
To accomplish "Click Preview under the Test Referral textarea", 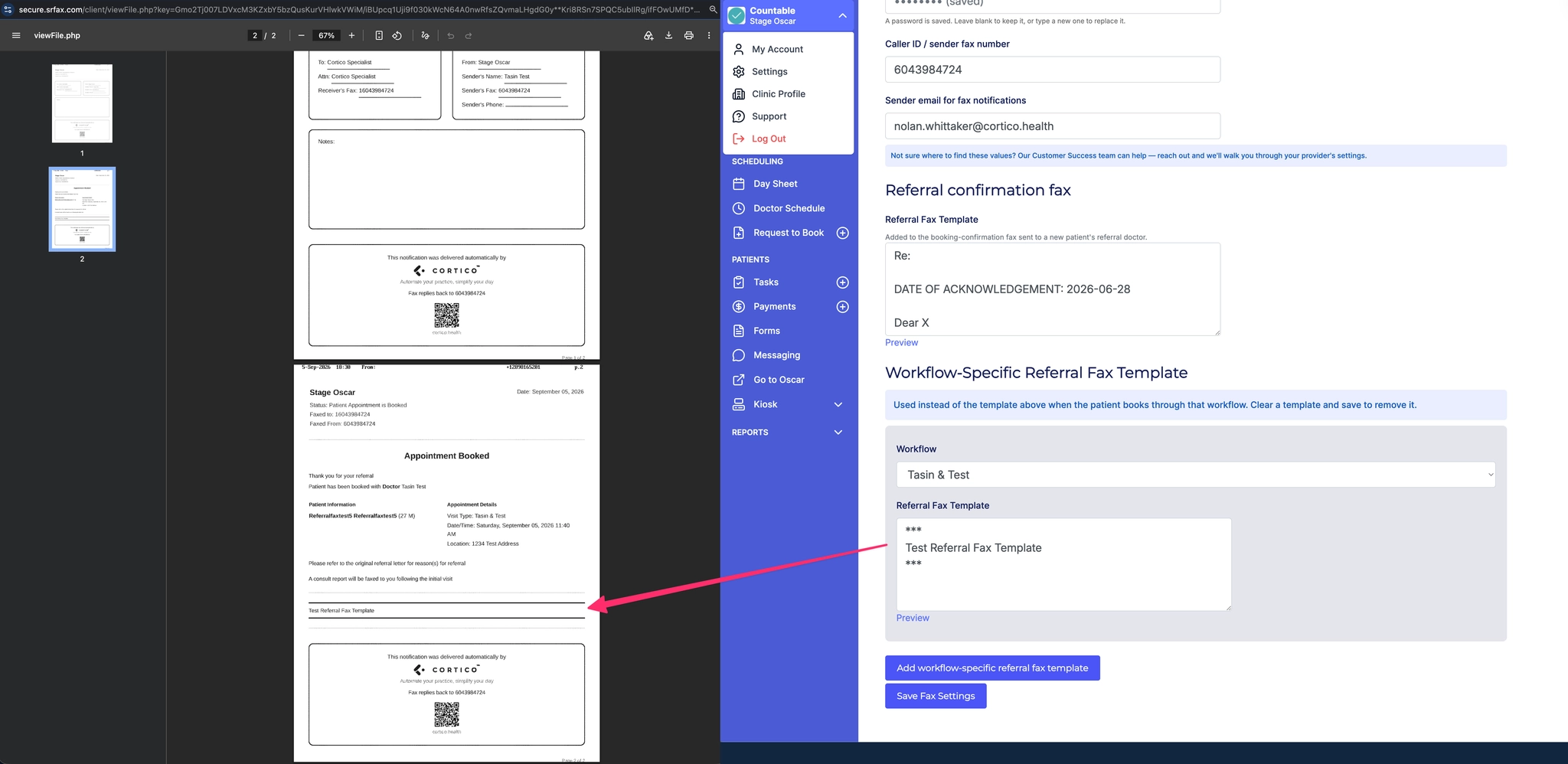I will [913, 618].
